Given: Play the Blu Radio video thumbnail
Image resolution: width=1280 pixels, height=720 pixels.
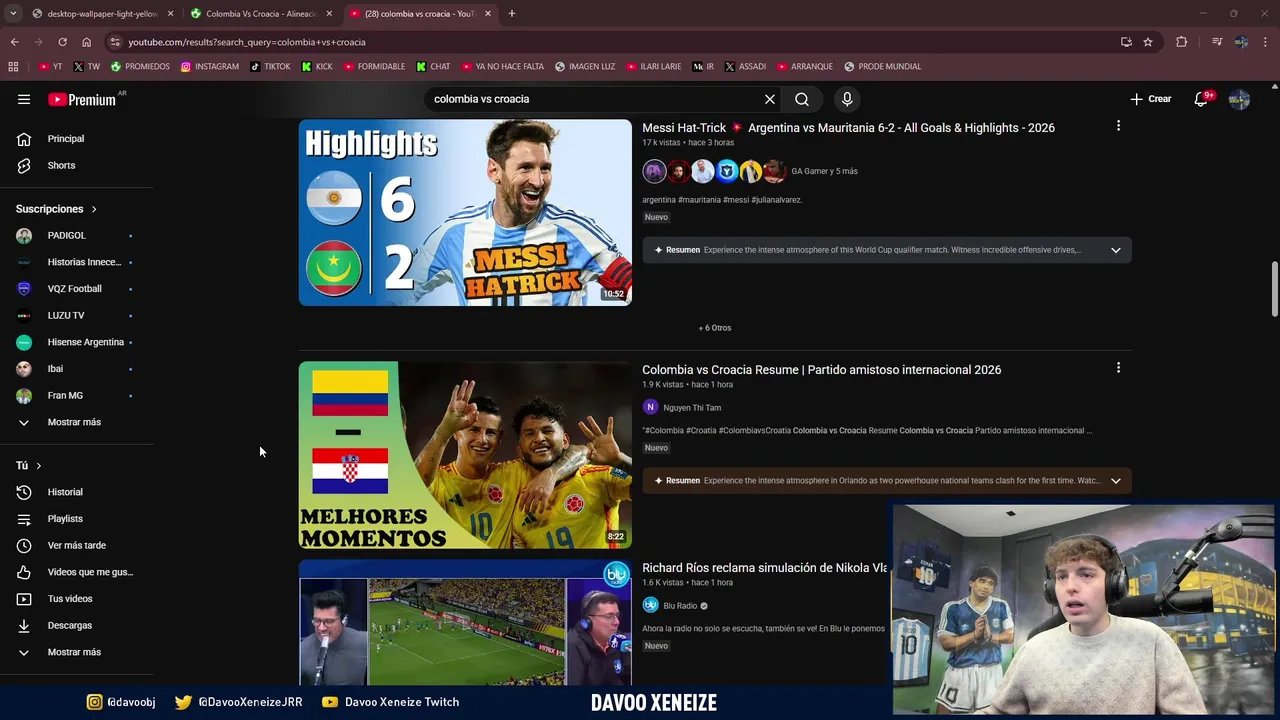Looking at the screenshot, I should click(x=465, y=622).
